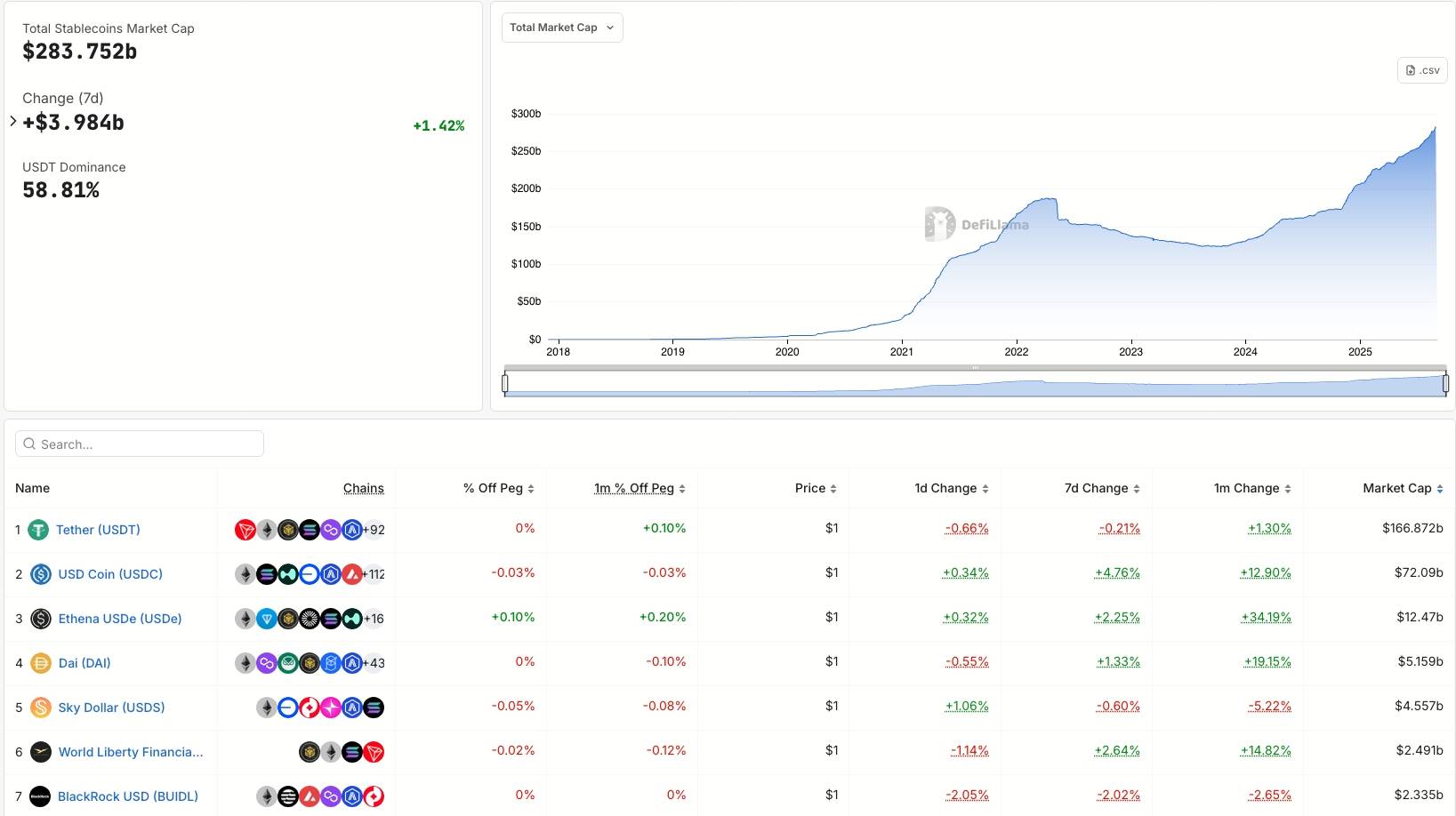Sort table by 1d Change
Screen dimensions: 1456x816
coord(952,488)
